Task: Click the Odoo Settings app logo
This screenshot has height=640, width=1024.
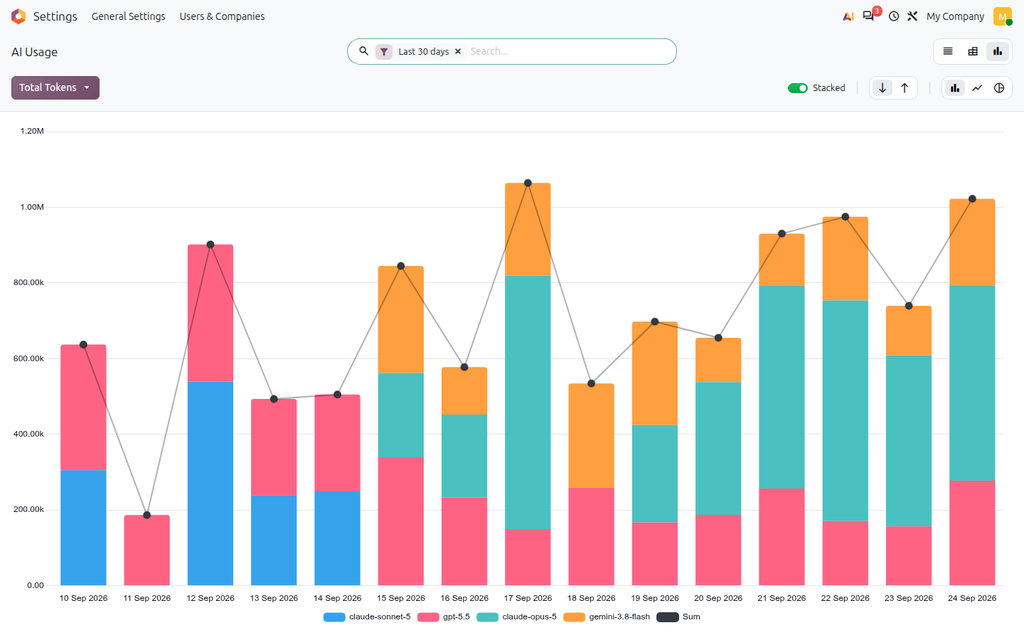Action: tap(18, 16)
